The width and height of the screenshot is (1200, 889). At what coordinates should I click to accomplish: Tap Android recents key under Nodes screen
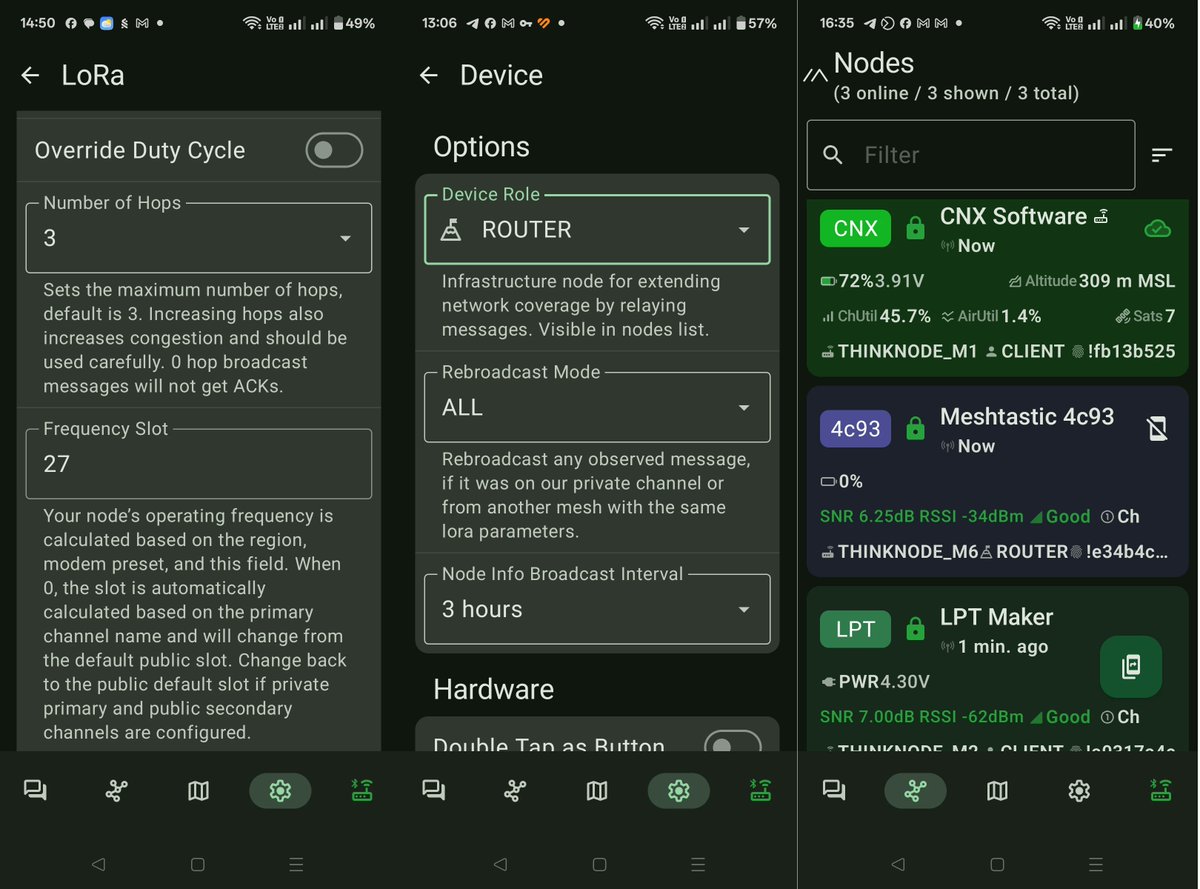(x=1097, y=865)
